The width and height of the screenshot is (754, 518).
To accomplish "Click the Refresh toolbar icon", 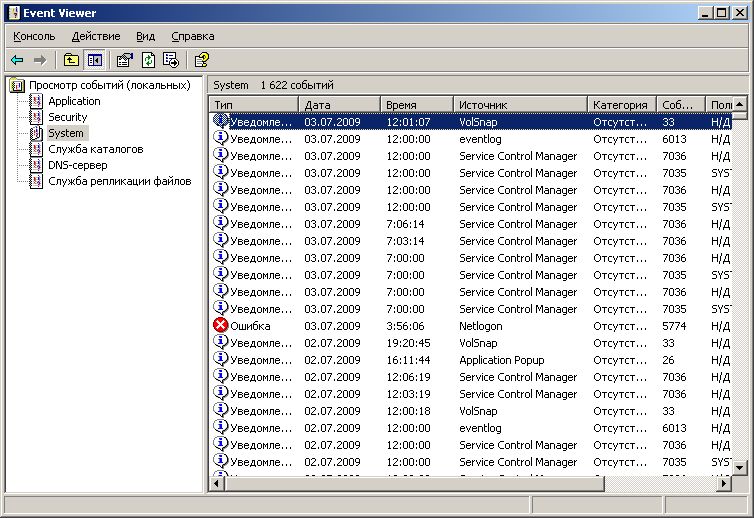I will pos(148,60).
